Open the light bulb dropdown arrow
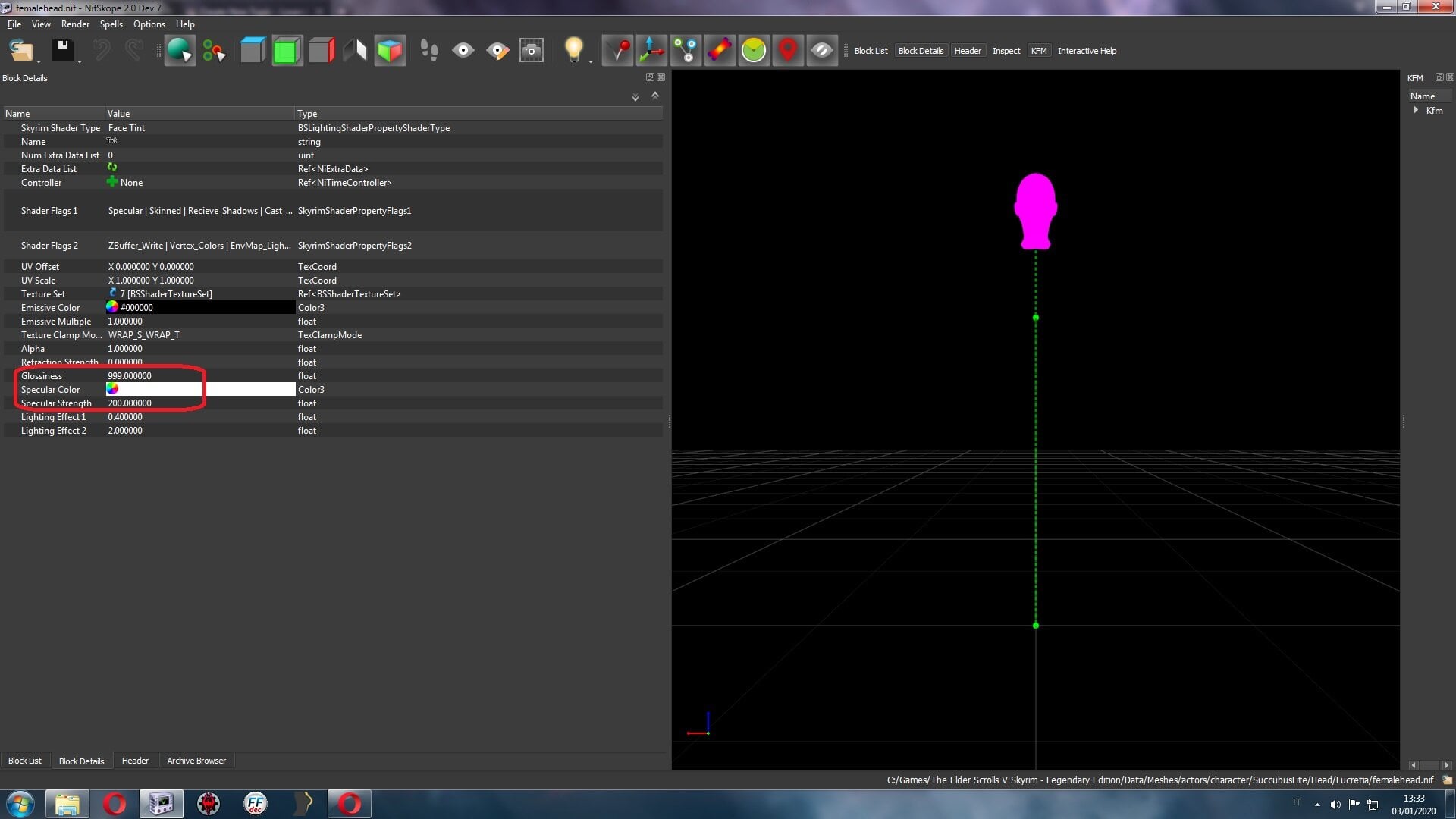Screen dimensions: 1456x819 click(591, 61)
